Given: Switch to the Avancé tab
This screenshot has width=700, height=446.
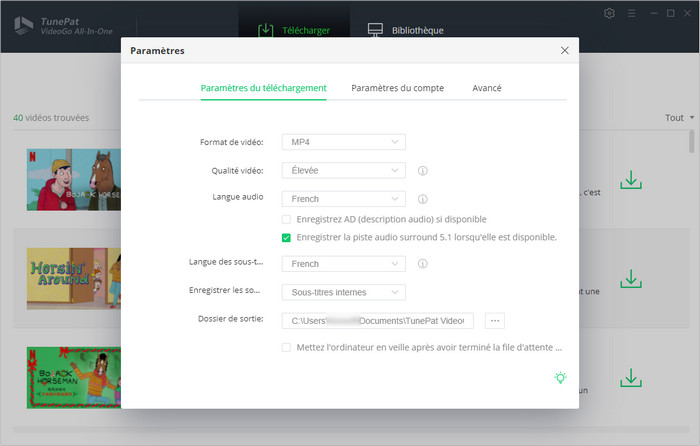Looking at the screenshot, I should 487,88.
